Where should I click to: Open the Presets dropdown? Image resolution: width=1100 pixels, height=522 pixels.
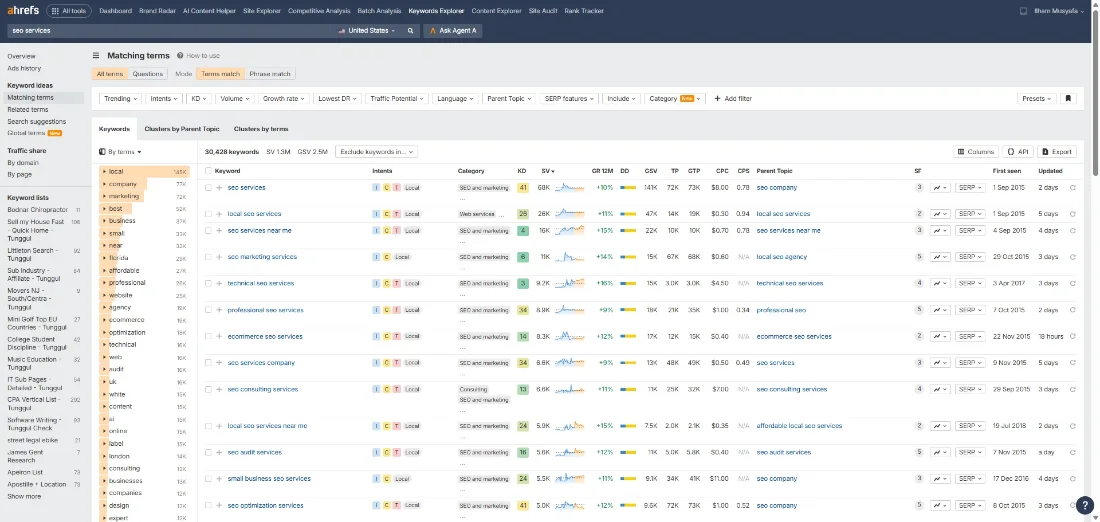(1037, 99)
